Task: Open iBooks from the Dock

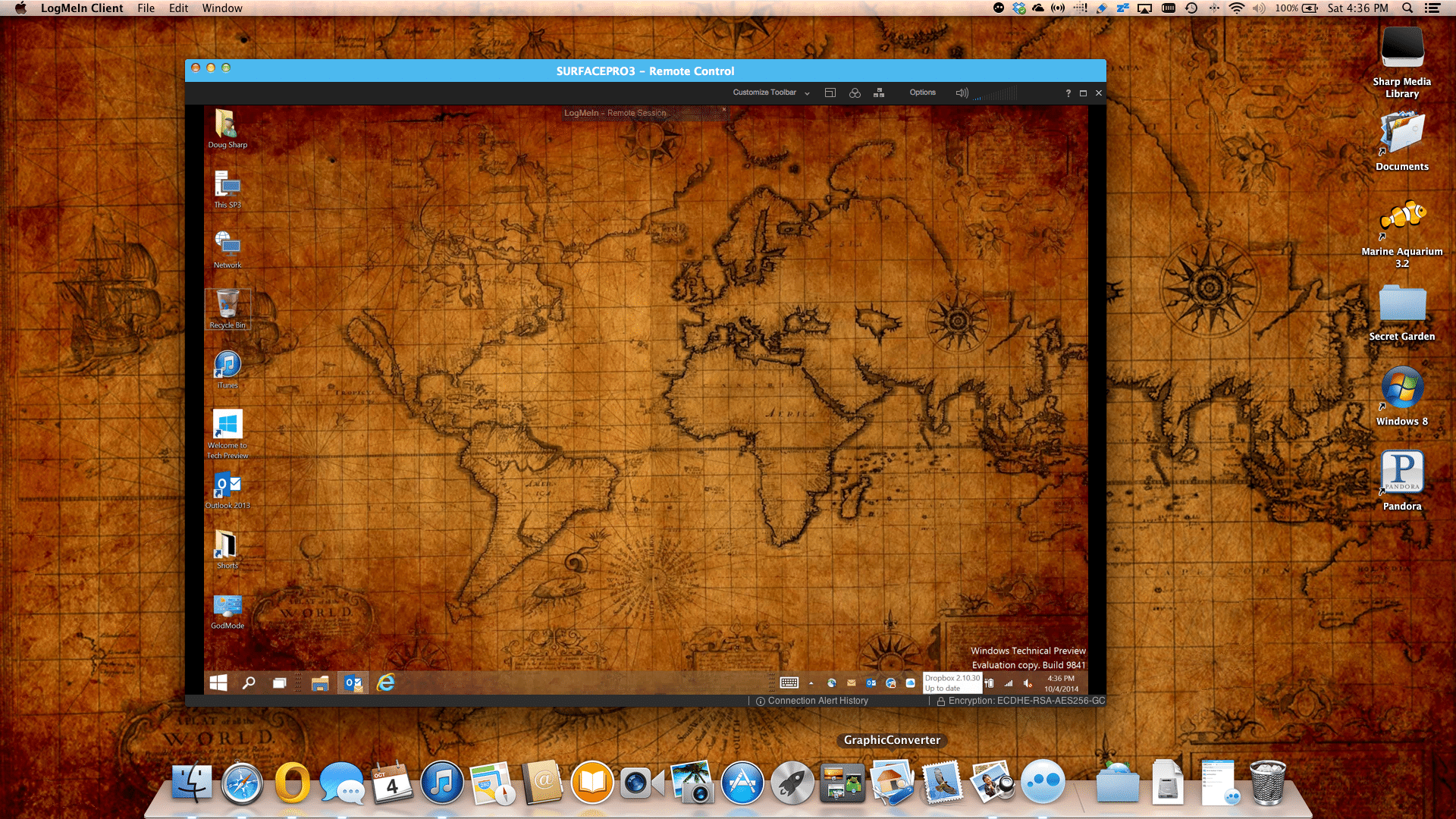Action: [592, 783]
